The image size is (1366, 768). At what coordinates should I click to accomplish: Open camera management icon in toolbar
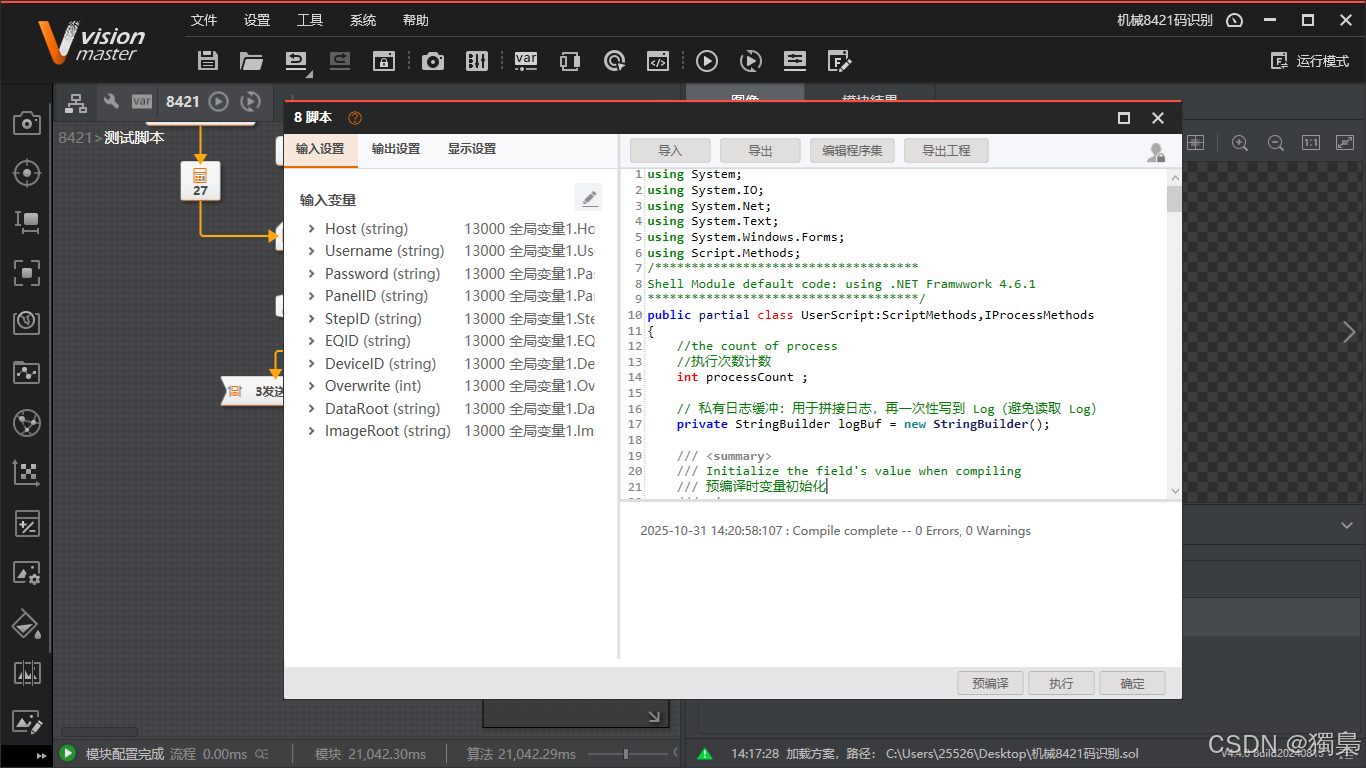click(432, 61)
